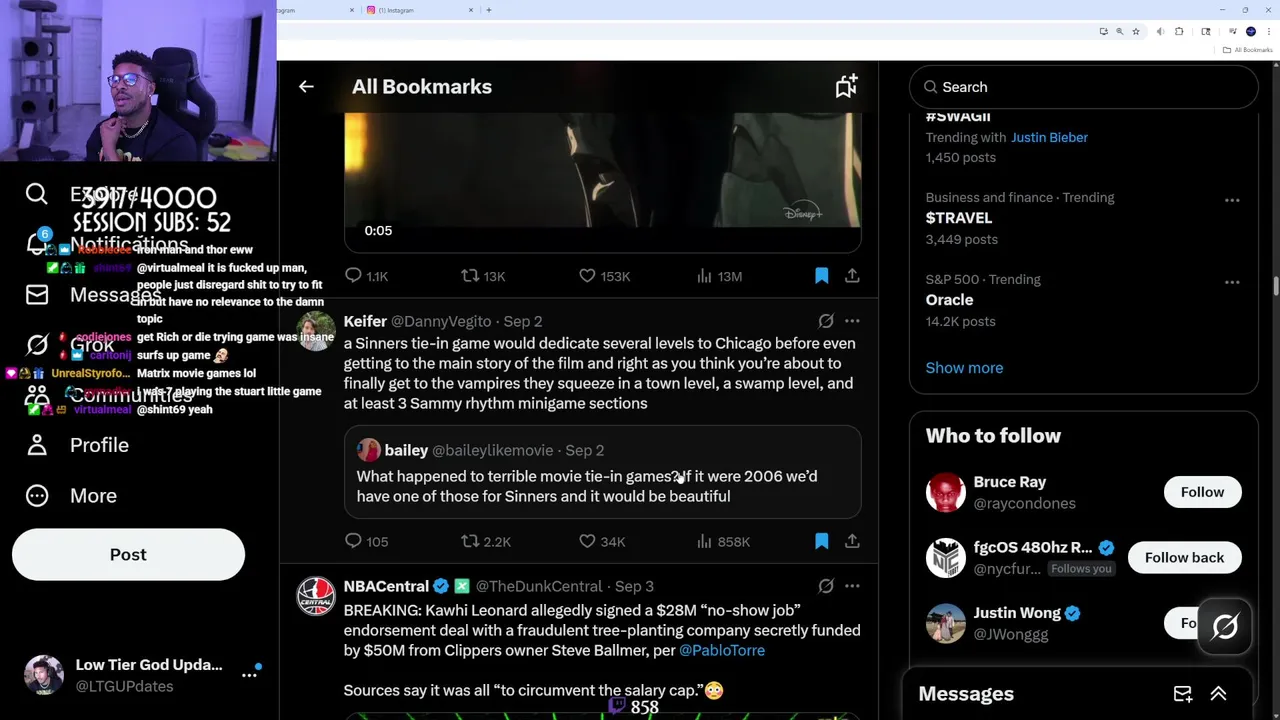Click the Post button
The height and width of the screenshot is (720, 1280).
(128, 554)
